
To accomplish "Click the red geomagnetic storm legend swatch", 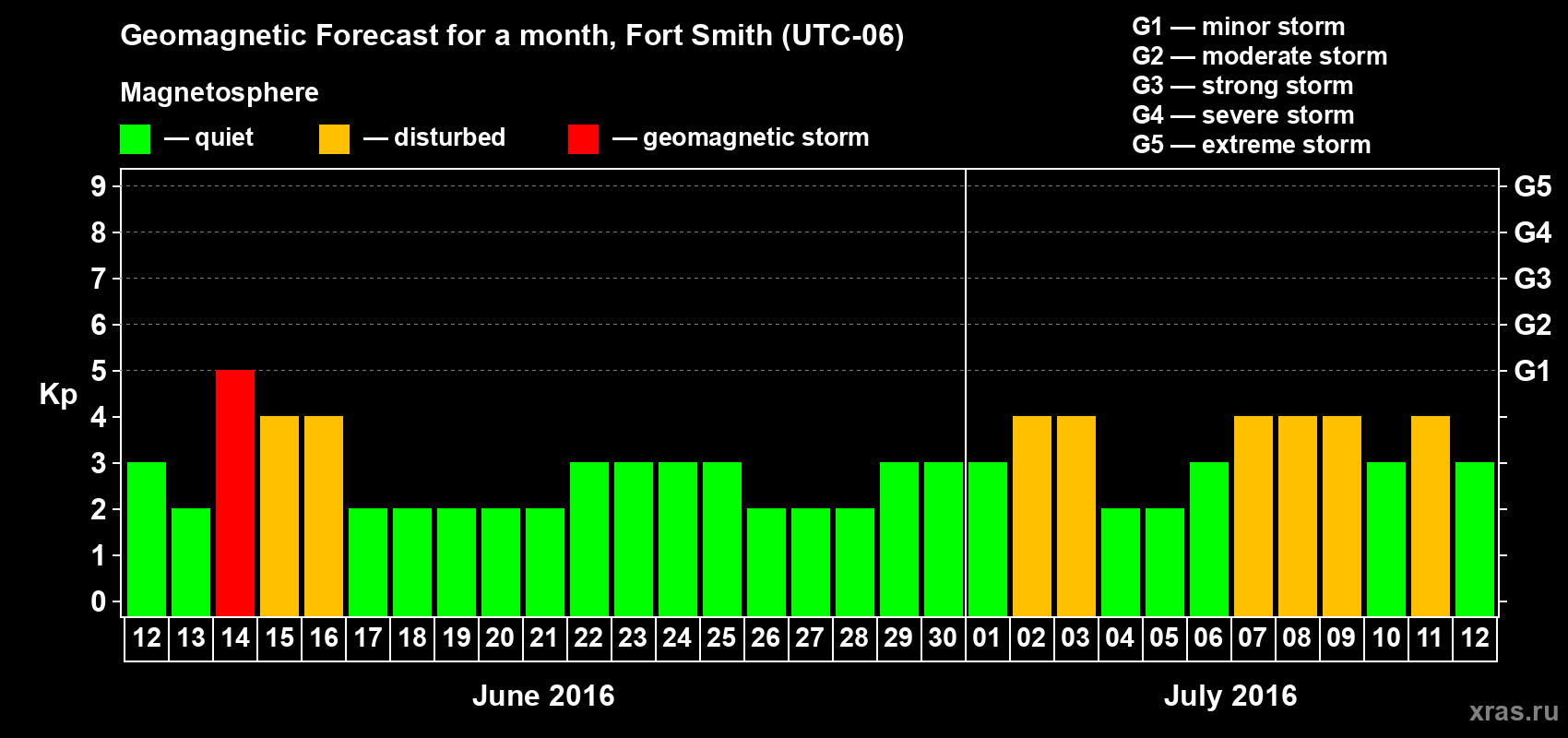I will click(583, 139).
